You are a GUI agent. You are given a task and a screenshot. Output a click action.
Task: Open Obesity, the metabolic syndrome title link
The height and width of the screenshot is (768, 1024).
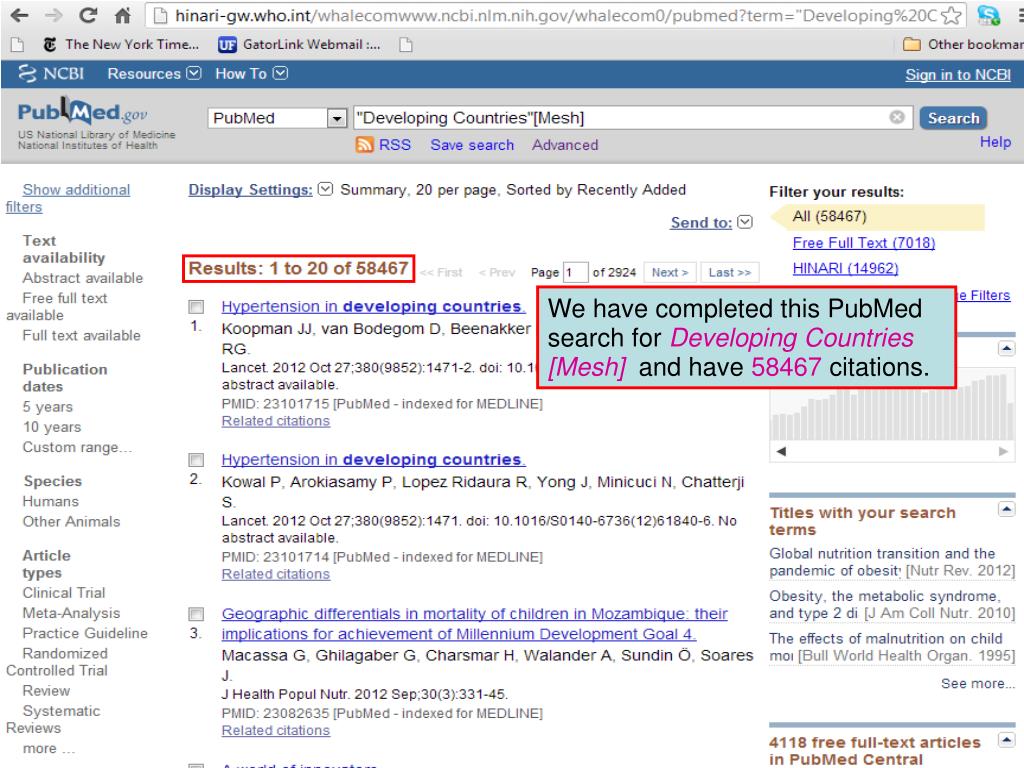pos(884,605)
